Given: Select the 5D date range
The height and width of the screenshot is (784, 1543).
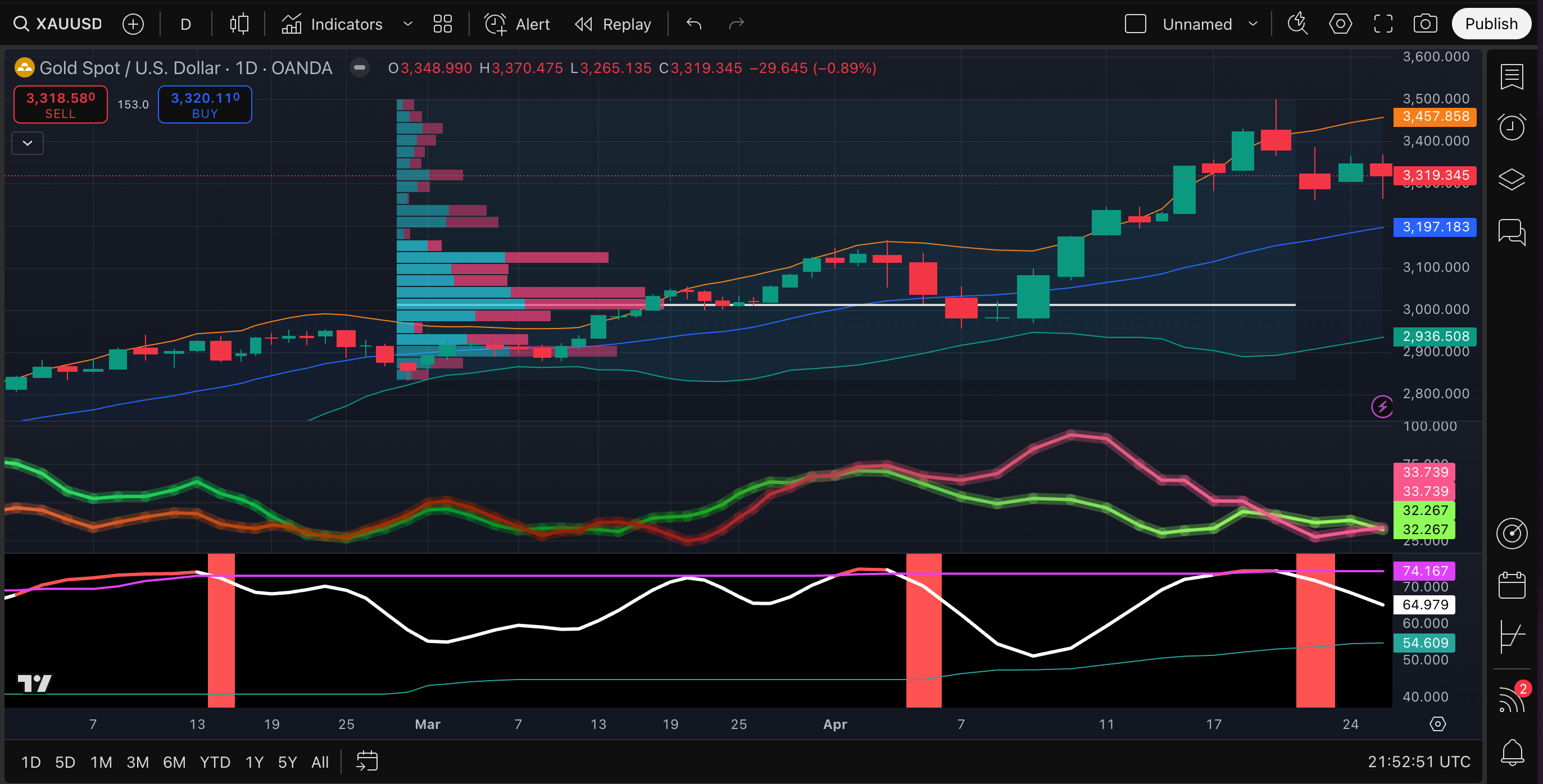Looking at the screenshot, I should click(x=65, y=762).
